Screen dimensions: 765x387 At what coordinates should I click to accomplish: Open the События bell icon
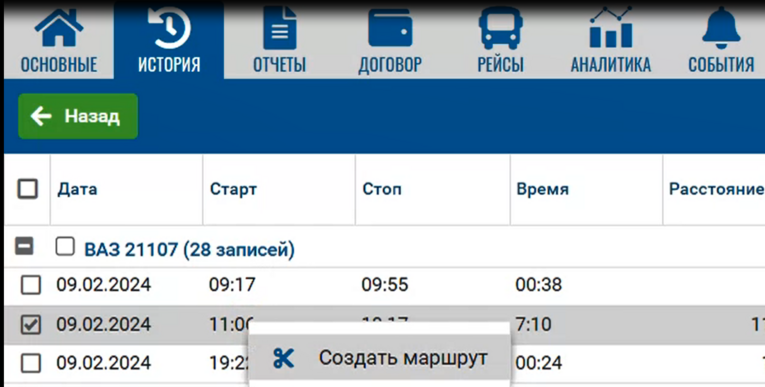(721, 28)
